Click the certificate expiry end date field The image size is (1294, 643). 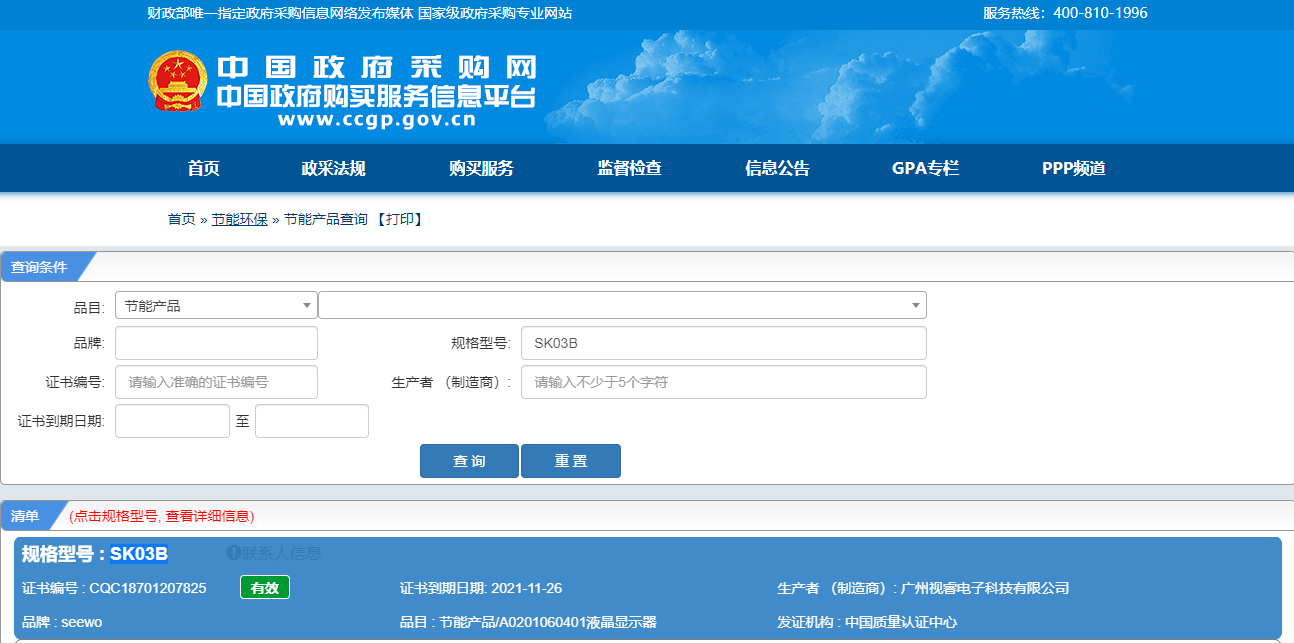tap(312, 421)
